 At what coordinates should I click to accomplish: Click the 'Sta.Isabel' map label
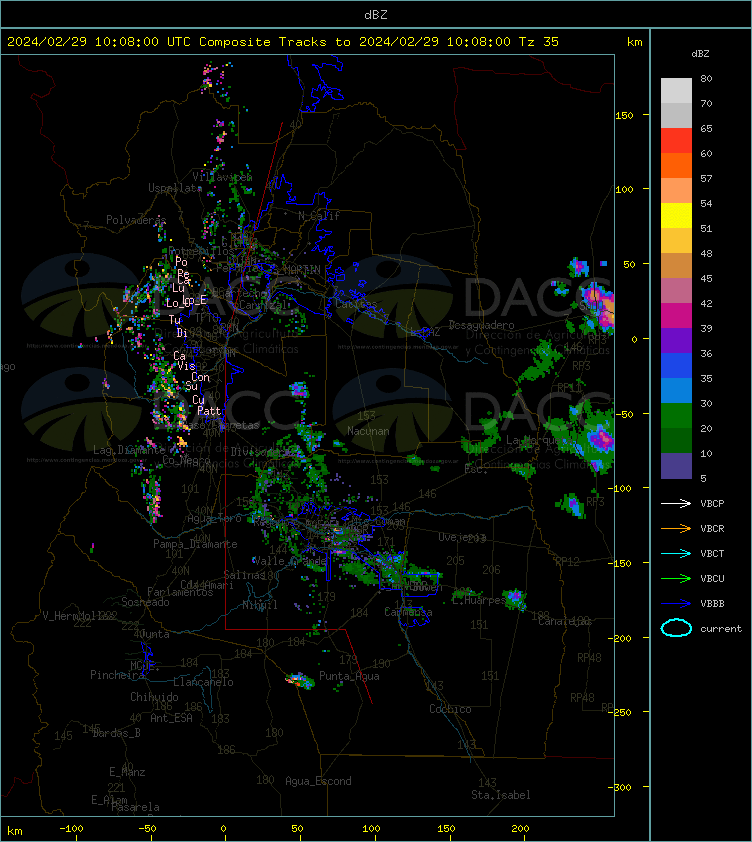point(501,795)
